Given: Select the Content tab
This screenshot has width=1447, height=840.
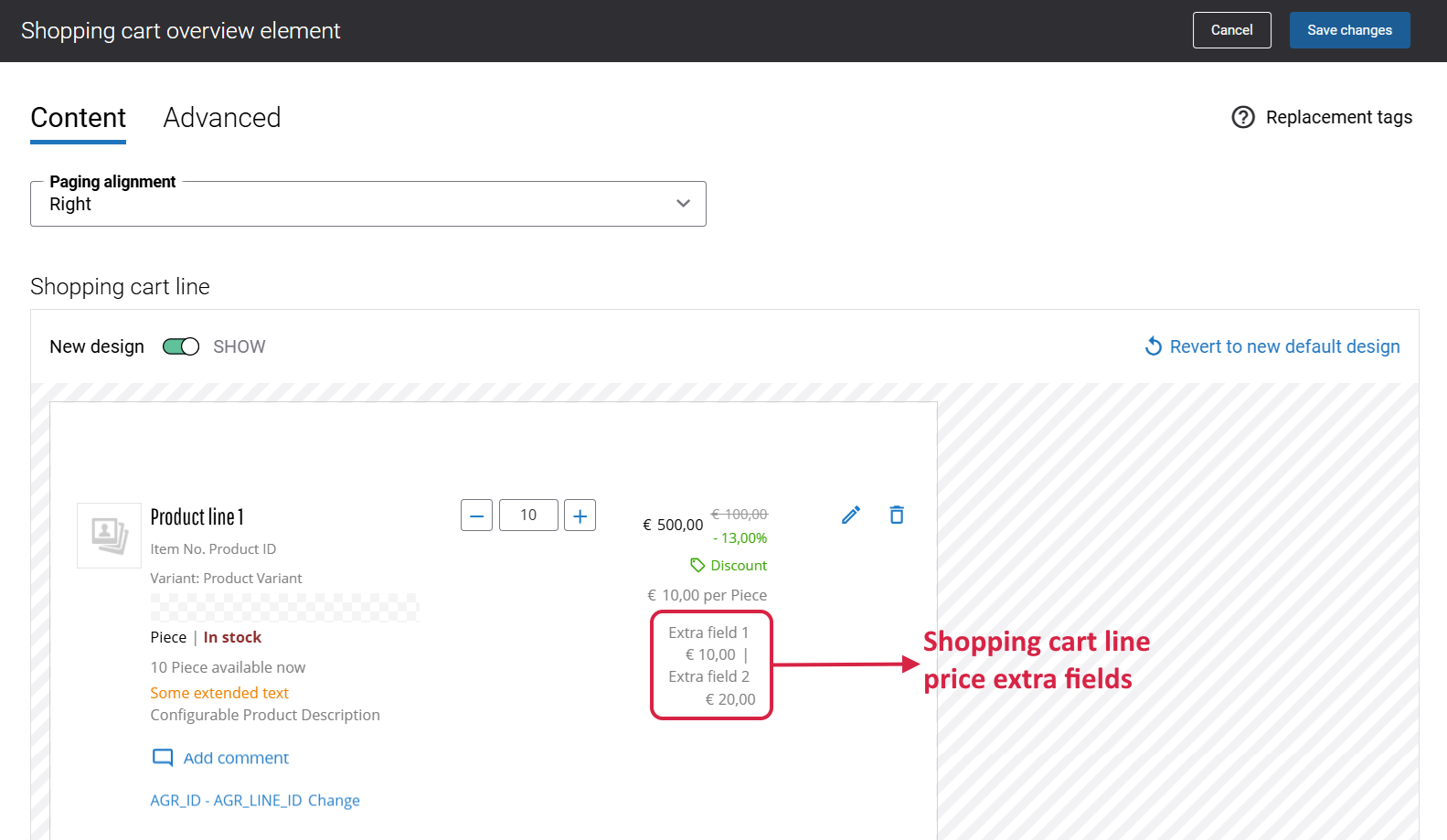Looking at the screenshot, I should pos(79,118).
